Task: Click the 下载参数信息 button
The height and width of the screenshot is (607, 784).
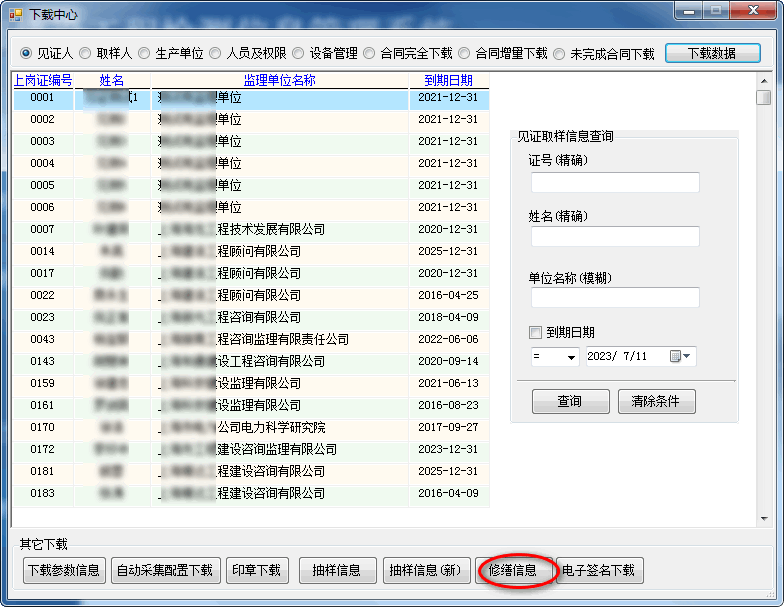Action: pos(64,570)
